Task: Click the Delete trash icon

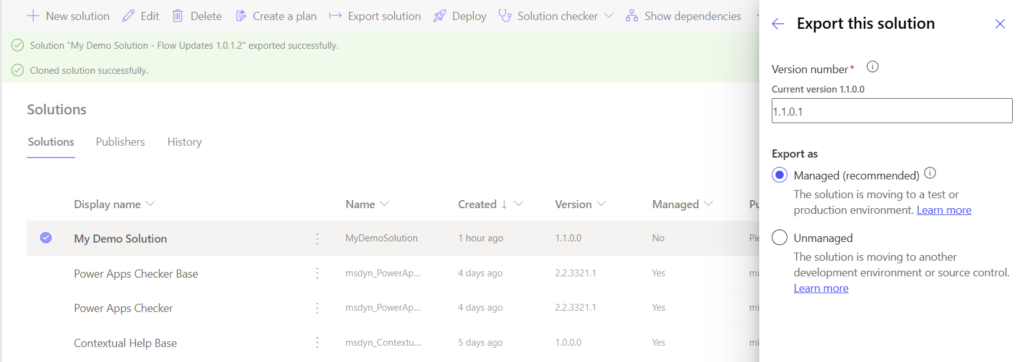Action: pos(178,16)
